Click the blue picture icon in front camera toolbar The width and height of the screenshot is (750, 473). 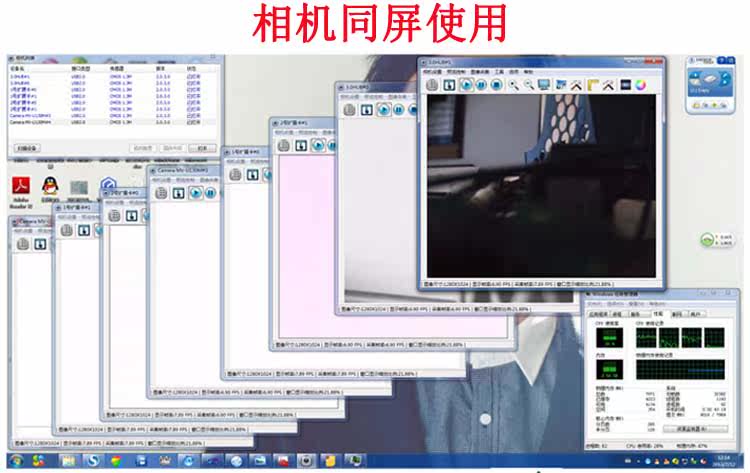[x=561, y=85]
